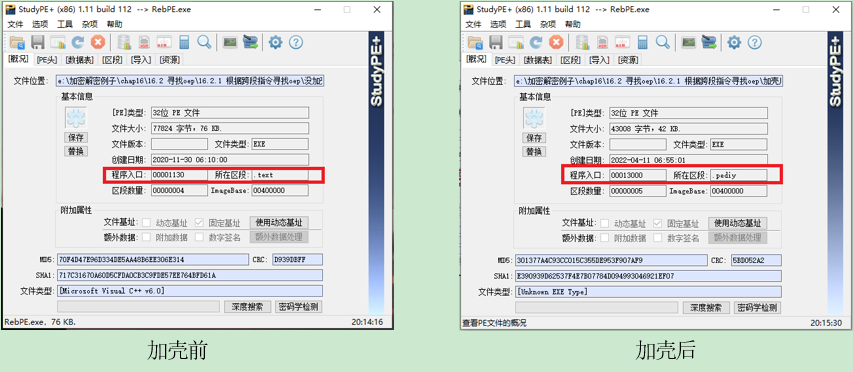The height and width of the screenshot is (372, 853).
Task: Open gear settings icon in 加壳前 window
Action: 276,42
